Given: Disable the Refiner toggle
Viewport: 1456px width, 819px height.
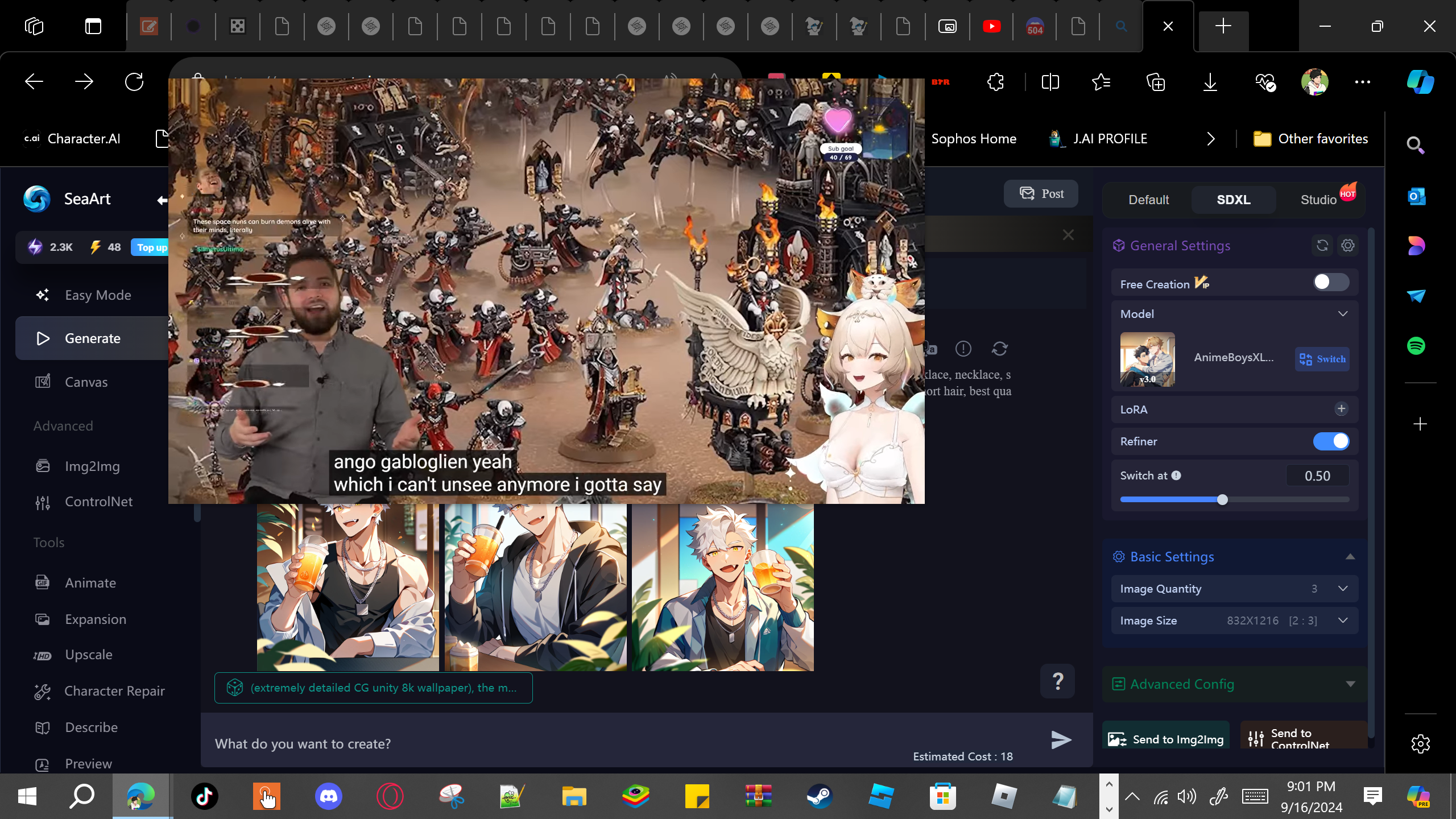Looking at the screenshot, I should (x=1331, y=441).
